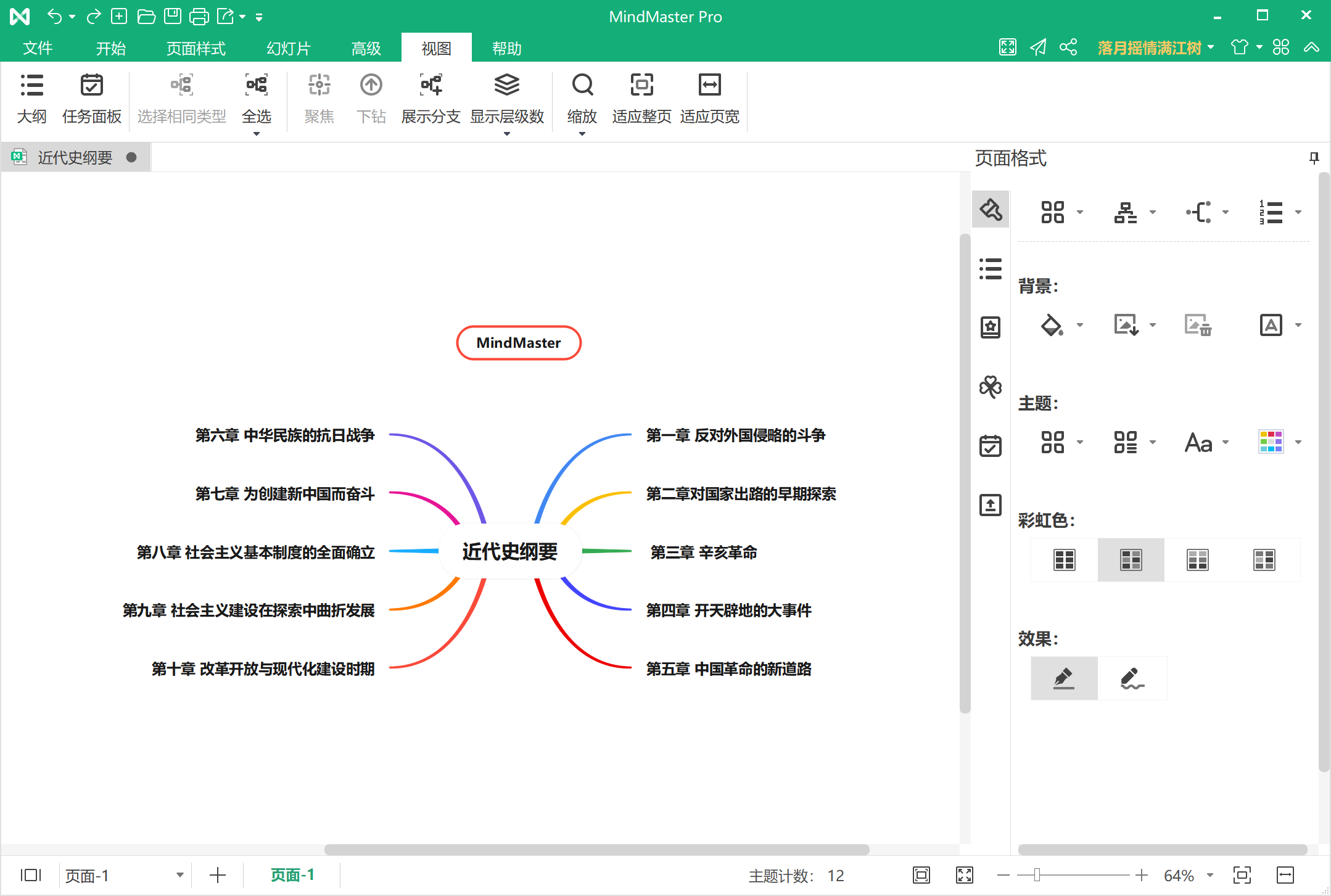
Task: Click the share icon in top right
Action: point(1068,47)
